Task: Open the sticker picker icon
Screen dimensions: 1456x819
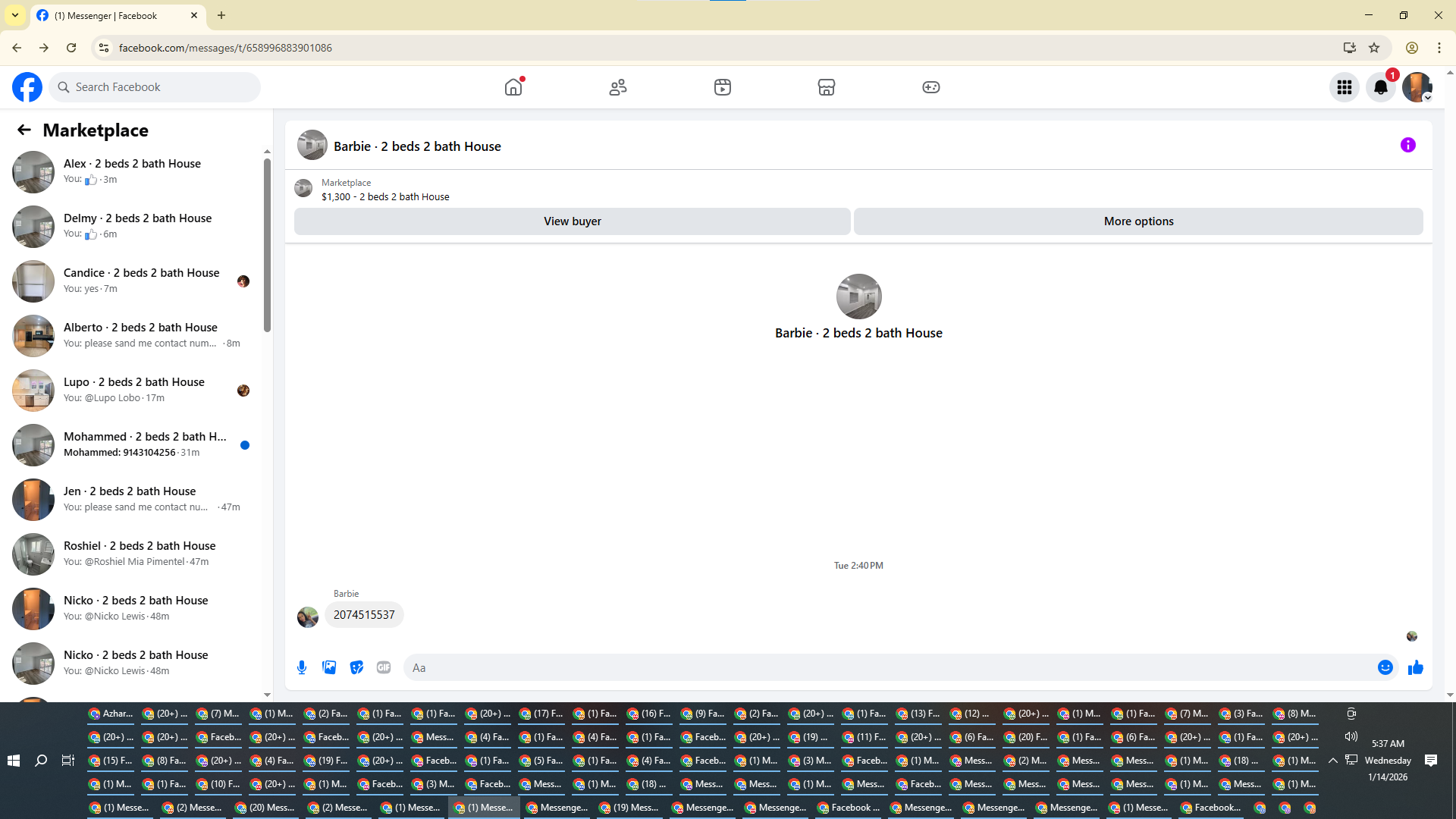Action: [356, 667]
